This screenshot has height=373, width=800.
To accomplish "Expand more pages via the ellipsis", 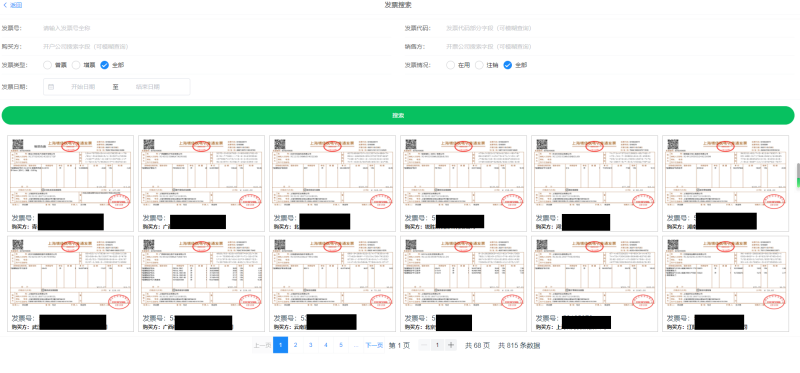I will [356, 345].
